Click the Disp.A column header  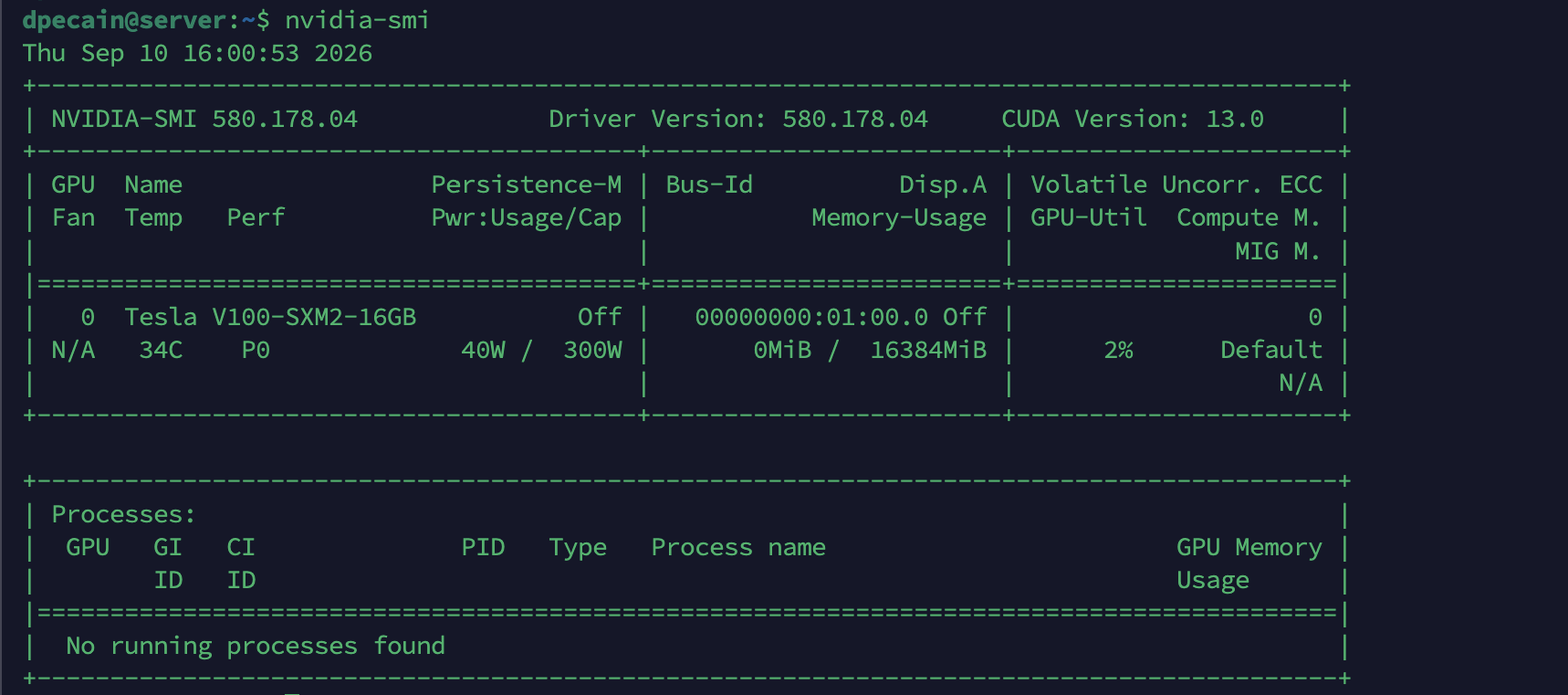click(943, 184)
